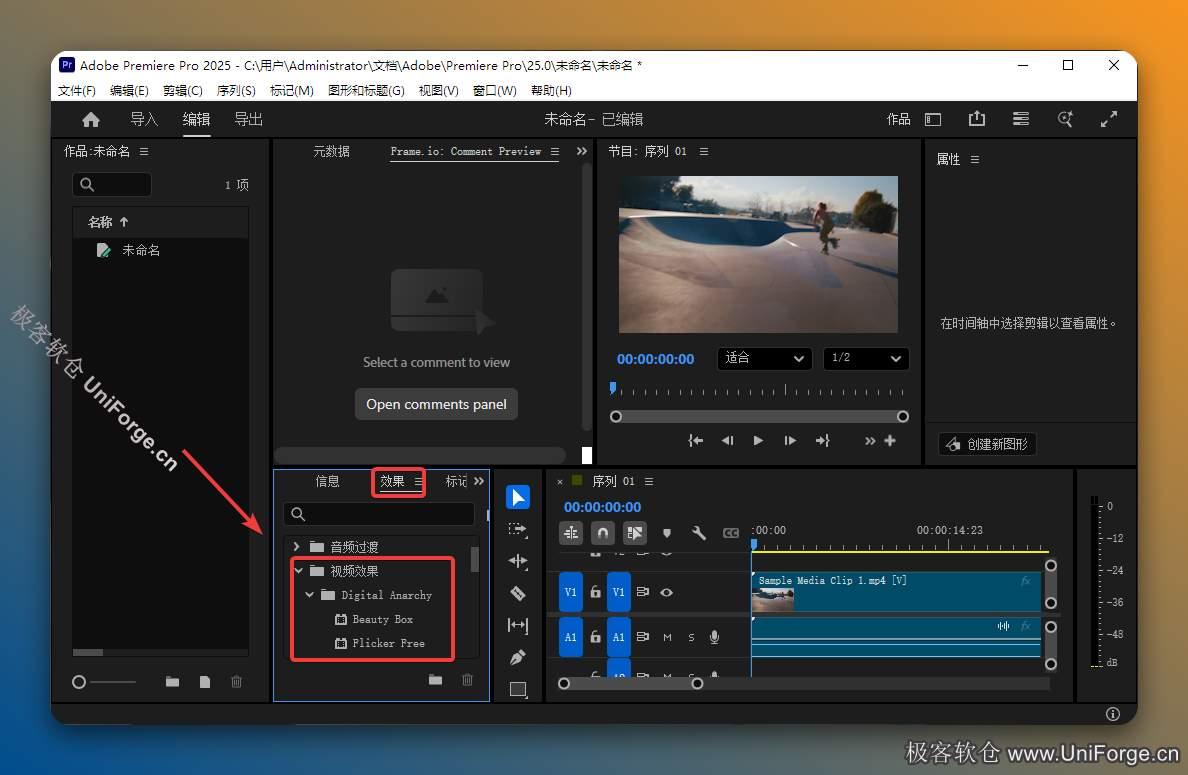Open the 文件(F) menu

coord(77,90)
